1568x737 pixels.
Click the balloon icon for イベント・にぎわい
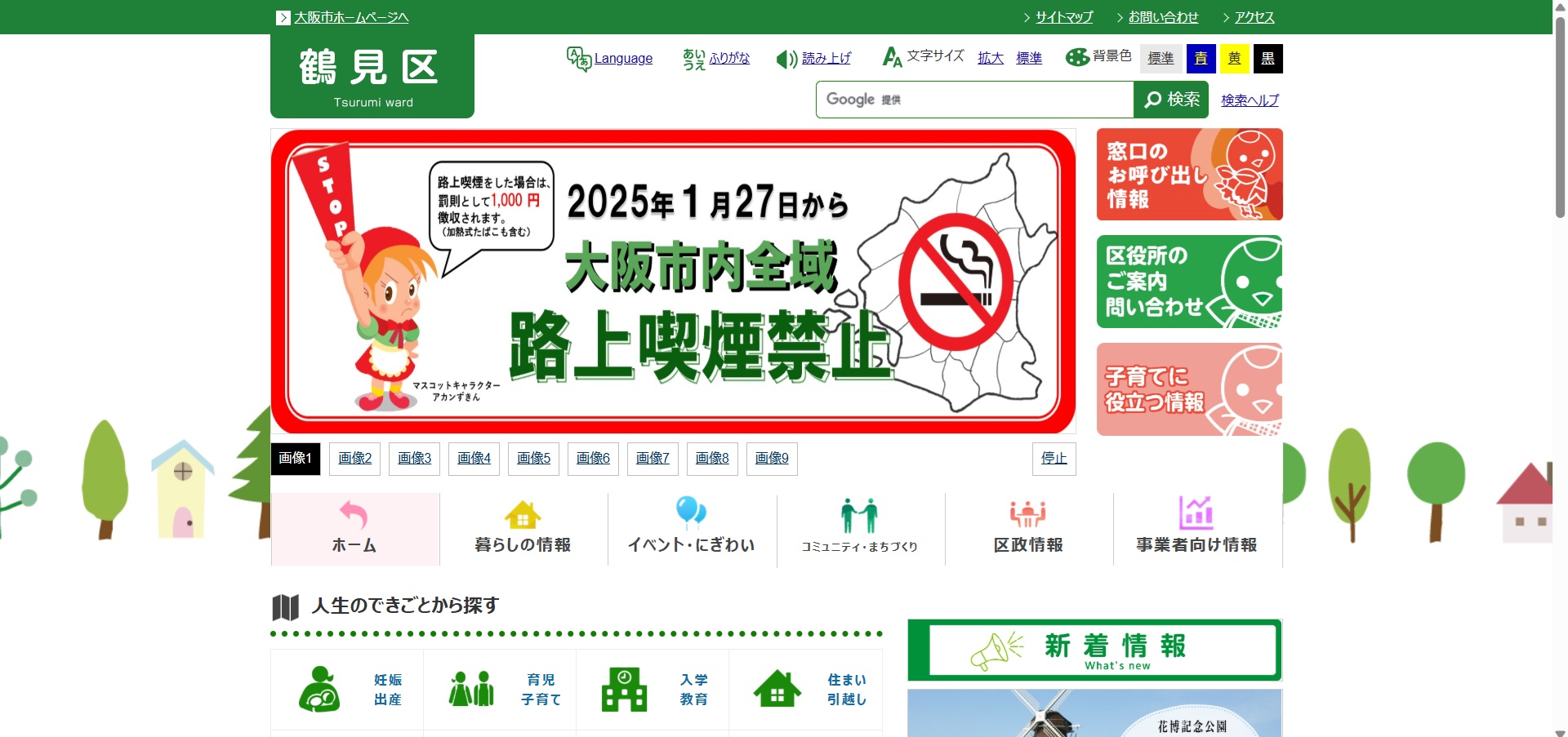coord(691,513)
